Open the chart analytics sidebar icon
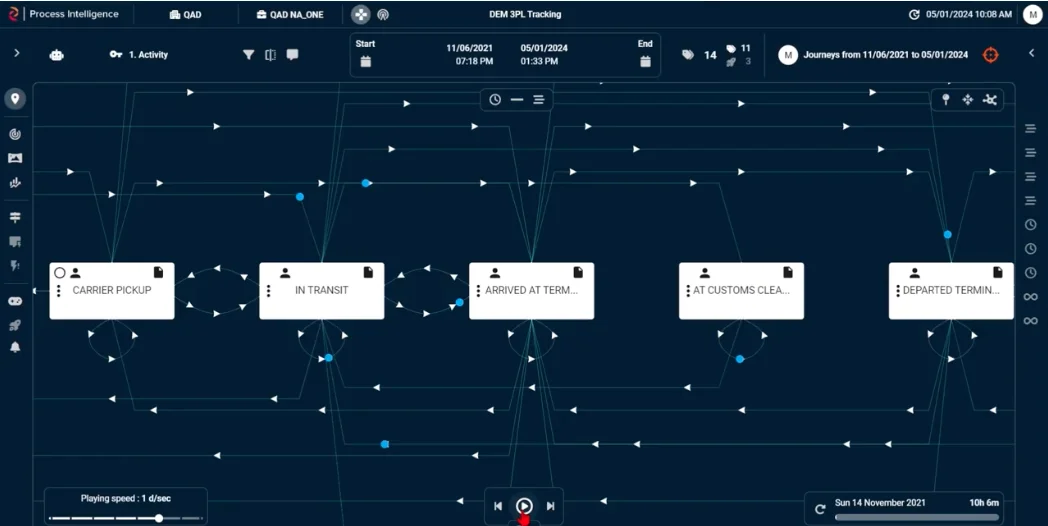Screen dimensions: 1048x526 (15, 182)
